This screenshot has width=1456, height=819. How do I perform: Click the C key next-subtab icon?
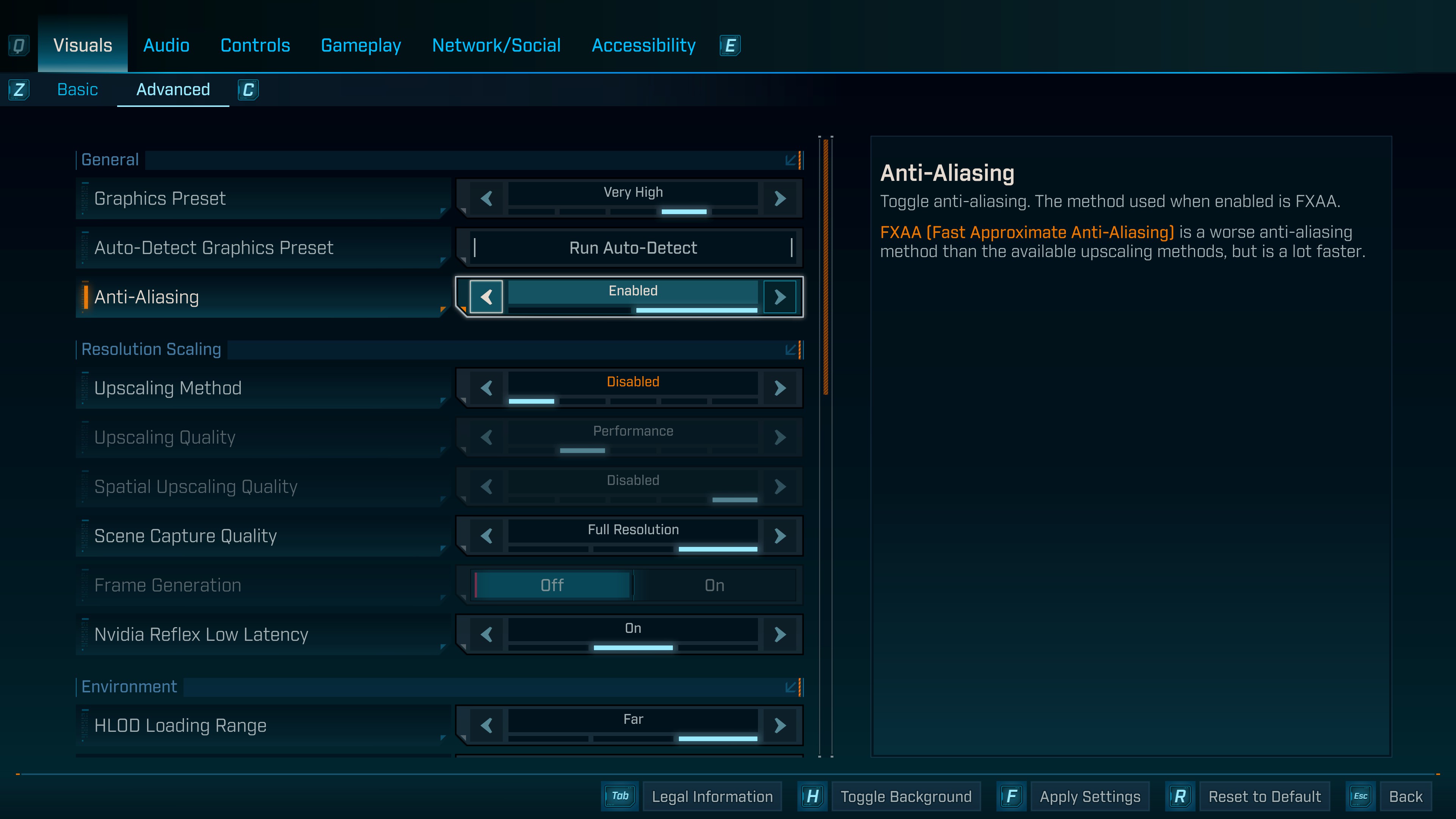coord(248,89)
